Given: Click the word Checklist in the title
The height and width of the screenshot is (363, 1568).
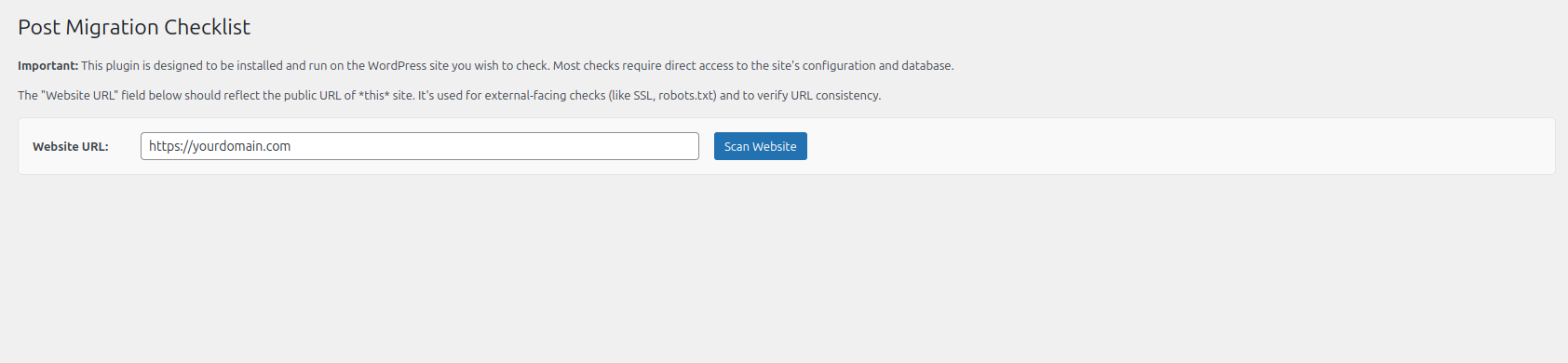Looking at the screenshot, I should (x=207, y=27).
